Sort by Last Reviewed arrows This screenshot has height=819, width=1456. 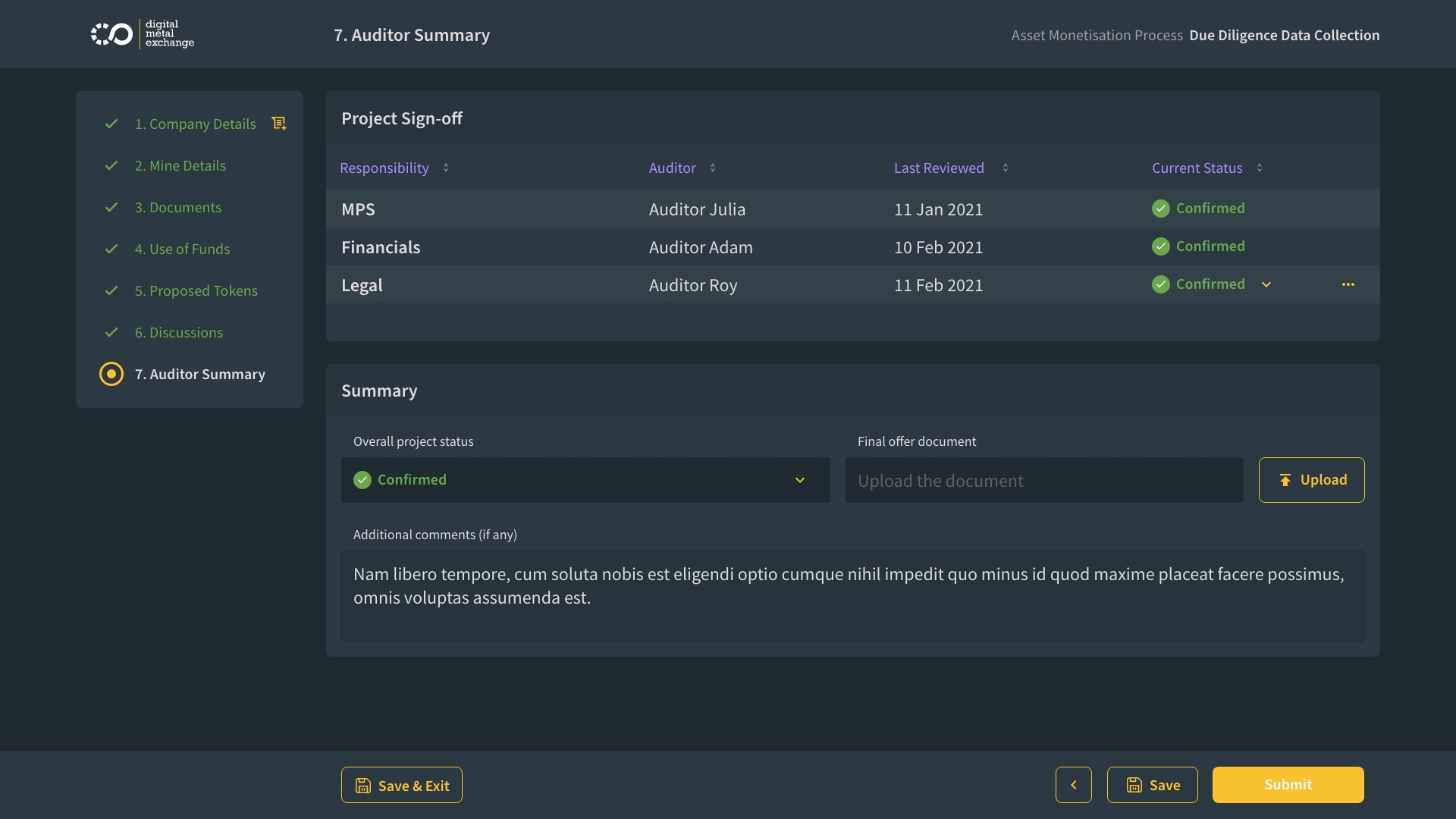pos(1006,168)
